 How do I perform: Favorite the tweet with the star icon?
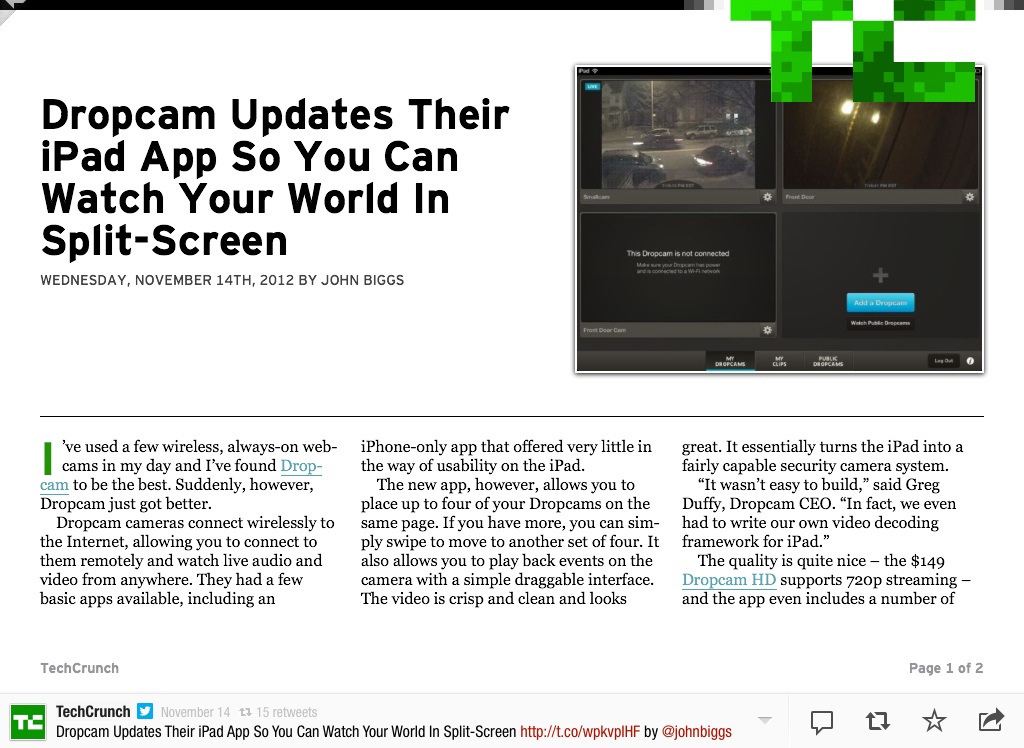point(934,720)
